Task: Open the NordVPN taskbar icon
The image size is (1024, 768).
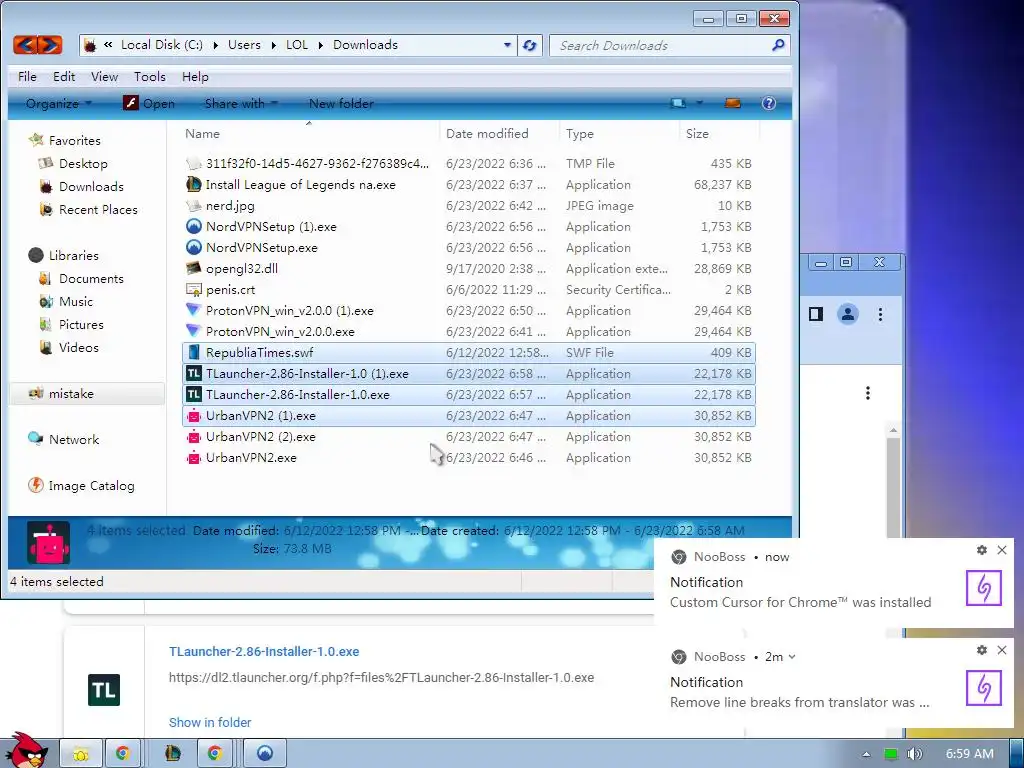Action: click(x=264, y=753)
